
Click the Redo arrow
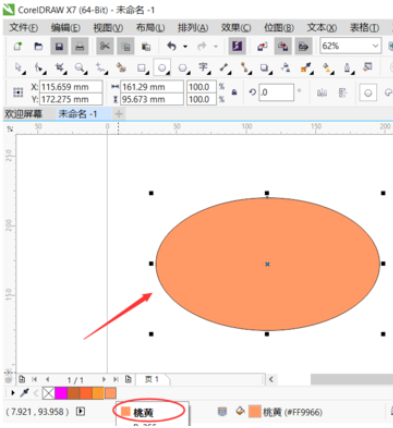tap(202, 46)
